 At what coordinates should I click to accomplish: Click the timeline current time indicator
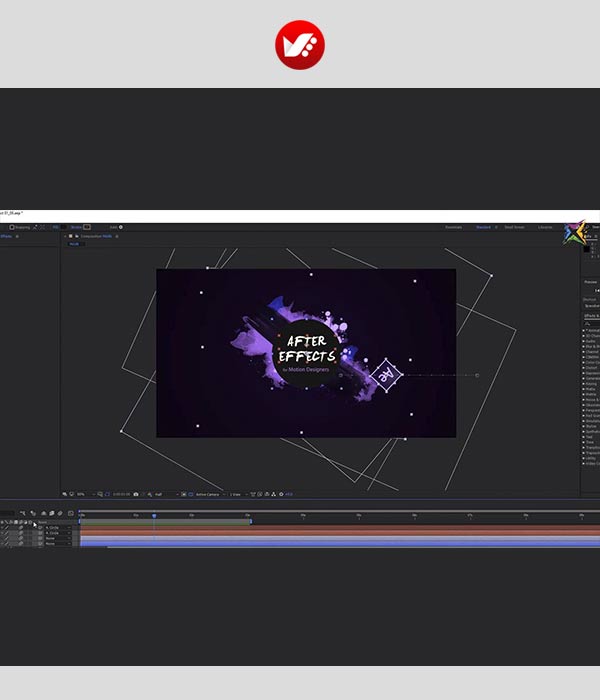point(154,516)
